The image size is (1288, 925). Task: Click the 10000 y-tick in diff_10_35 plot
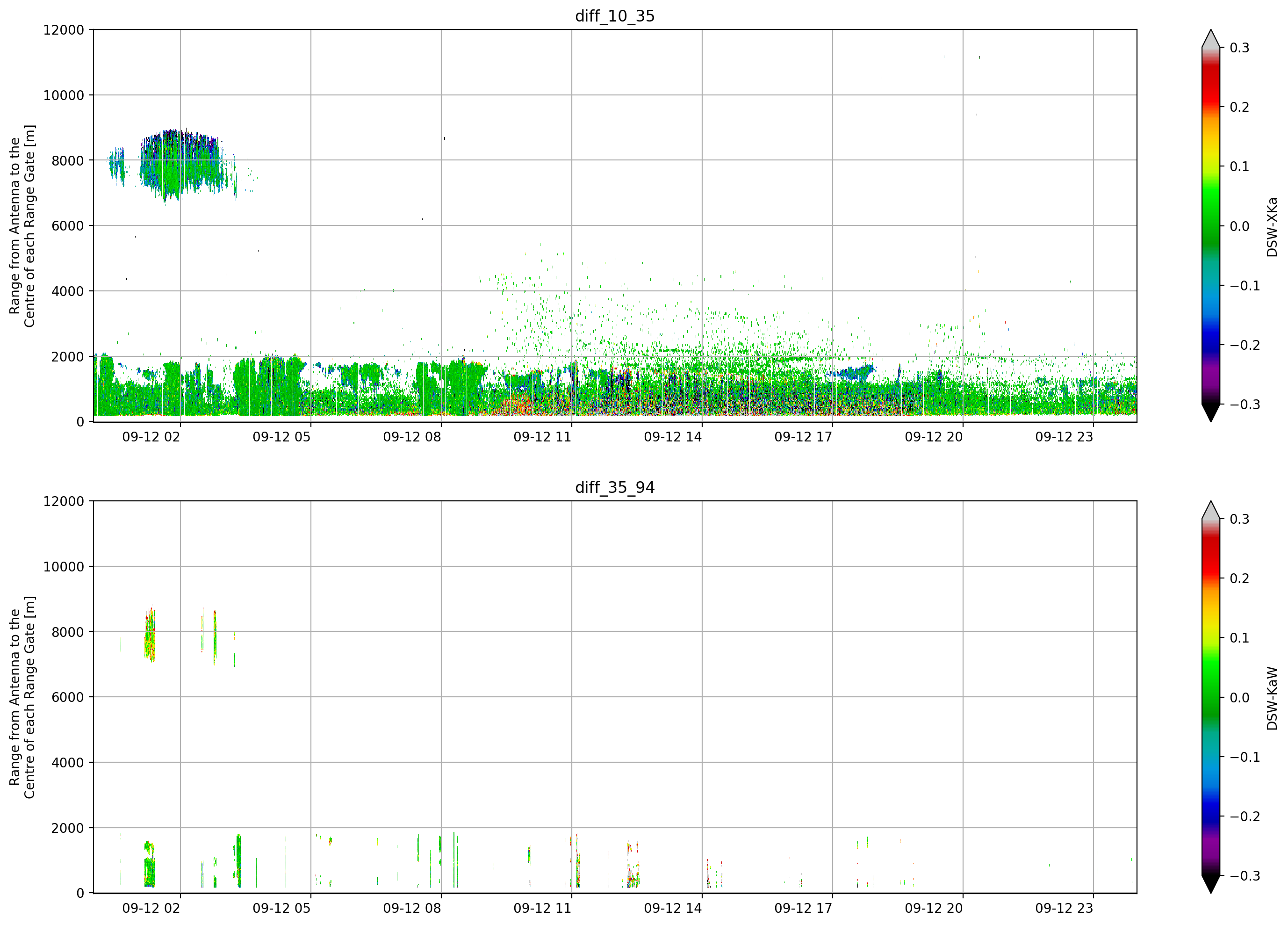64,95
